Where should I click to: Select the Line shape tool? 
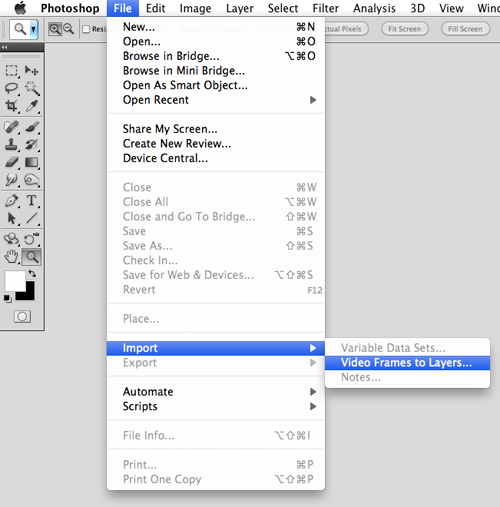pos(32,218)
